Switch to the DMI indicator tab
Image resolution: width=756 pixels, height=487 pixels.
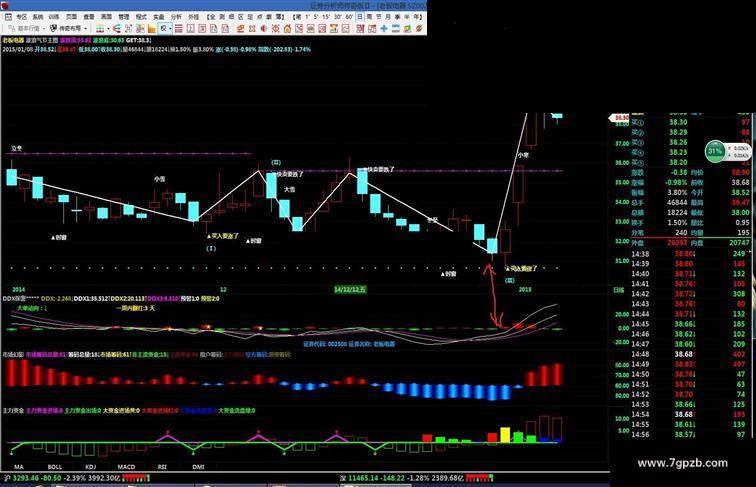[198, 467]
